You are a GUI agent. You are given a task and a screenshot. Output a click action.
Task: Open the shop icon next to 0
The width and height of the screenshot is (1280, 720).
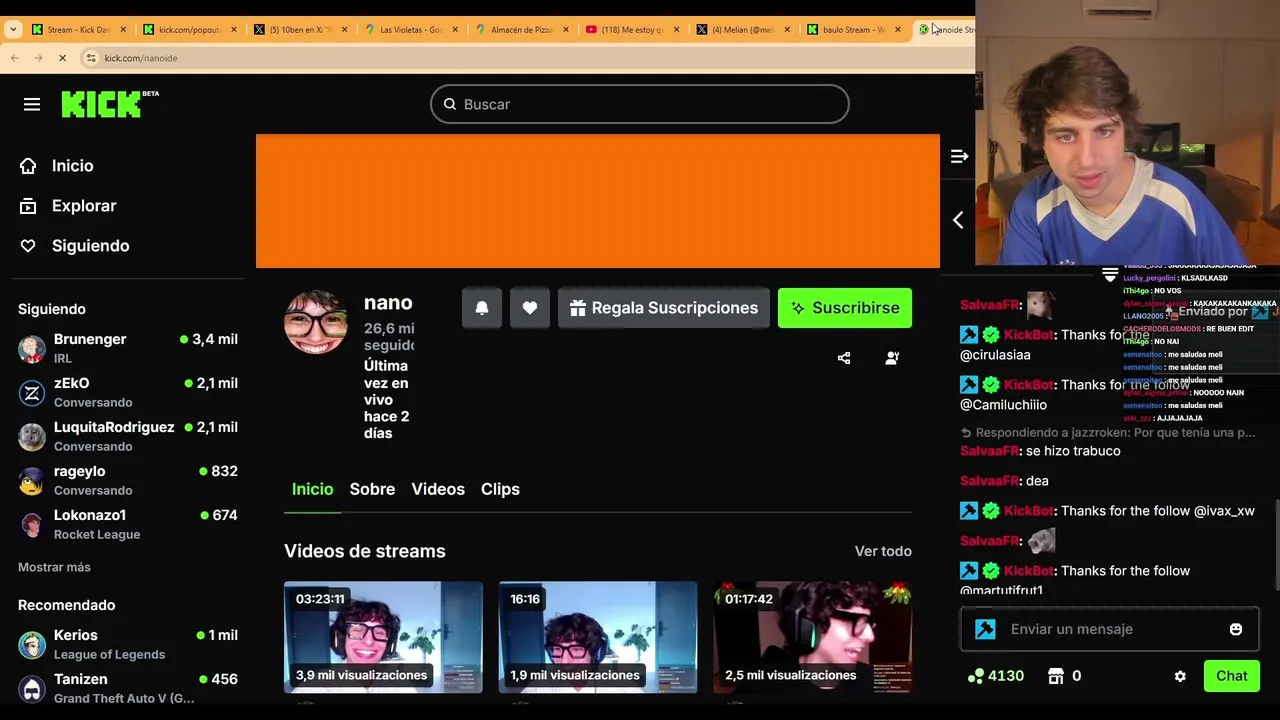(1056, 676)
